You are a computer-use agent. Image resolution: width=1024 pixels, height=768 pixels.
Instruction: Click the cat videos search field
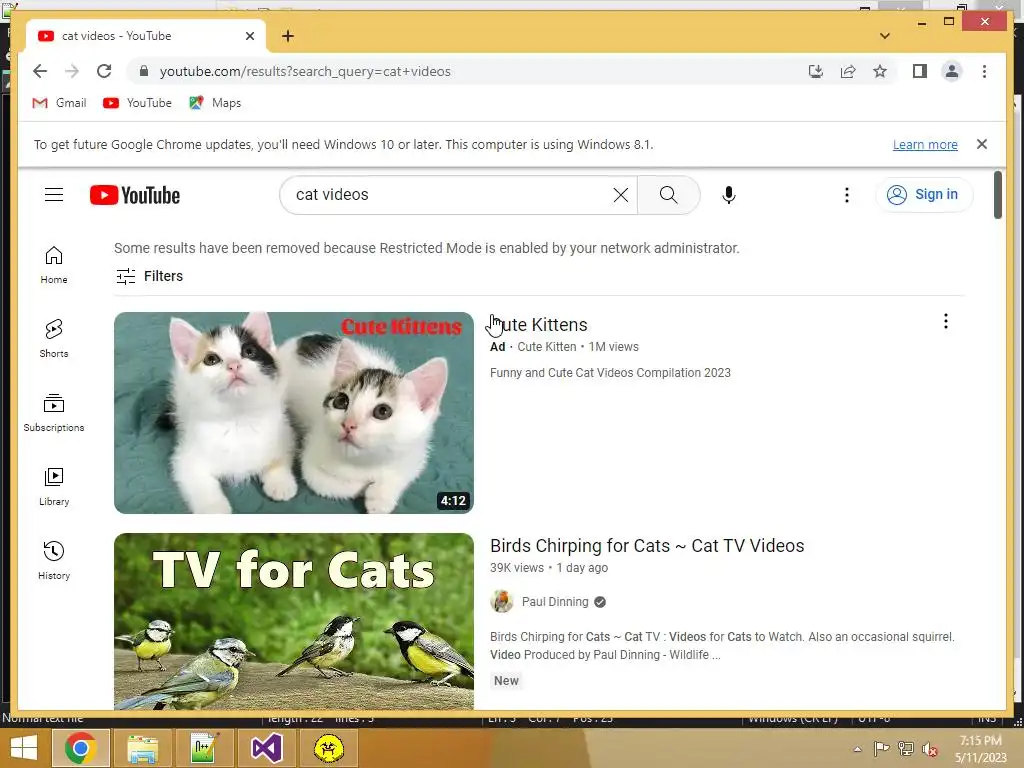pos(451,195)
